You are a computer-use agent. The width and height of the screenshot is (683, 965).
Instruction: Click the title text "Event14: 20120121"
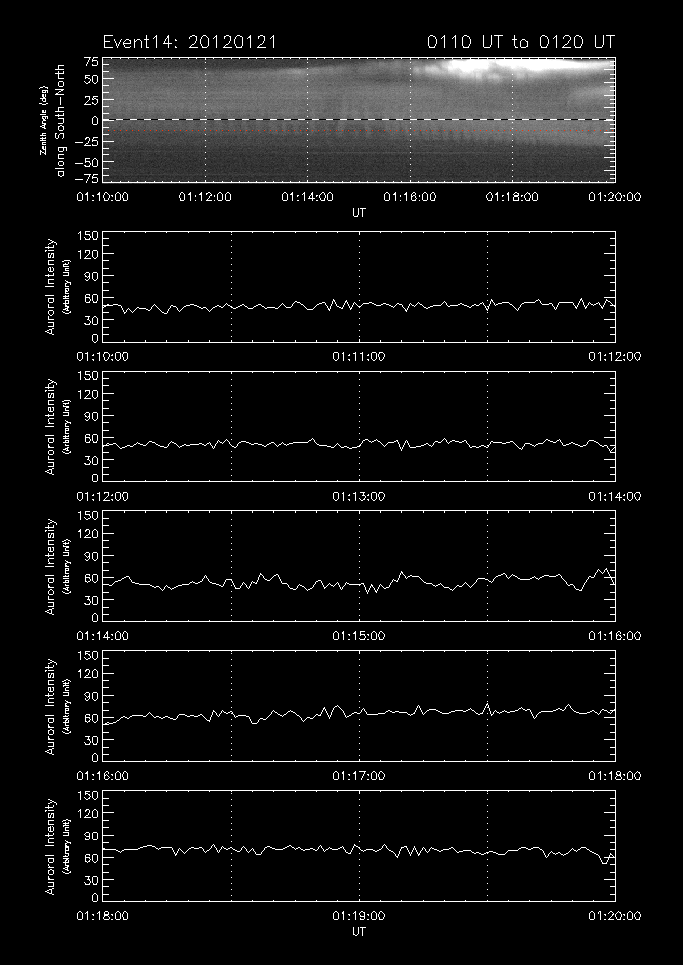point(190,42)
